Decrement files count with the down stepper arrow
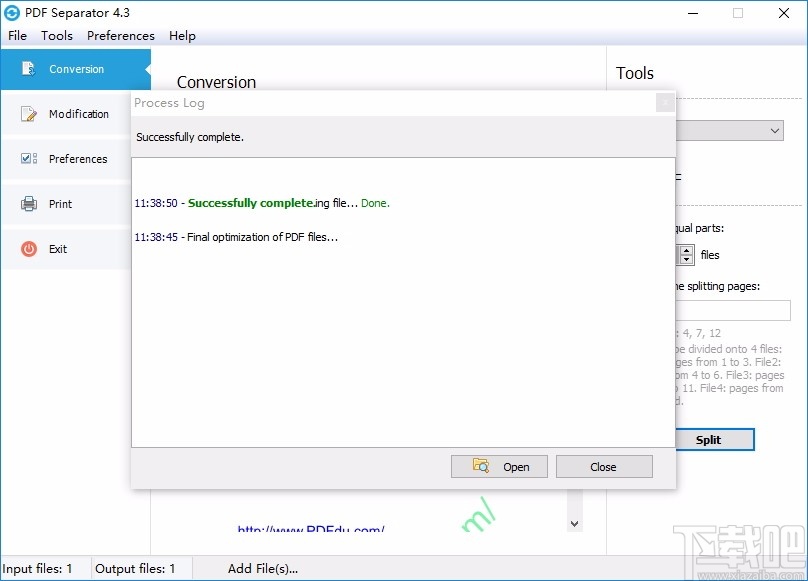The height and width of the screenshot is (581, 808). coord(687,259)
